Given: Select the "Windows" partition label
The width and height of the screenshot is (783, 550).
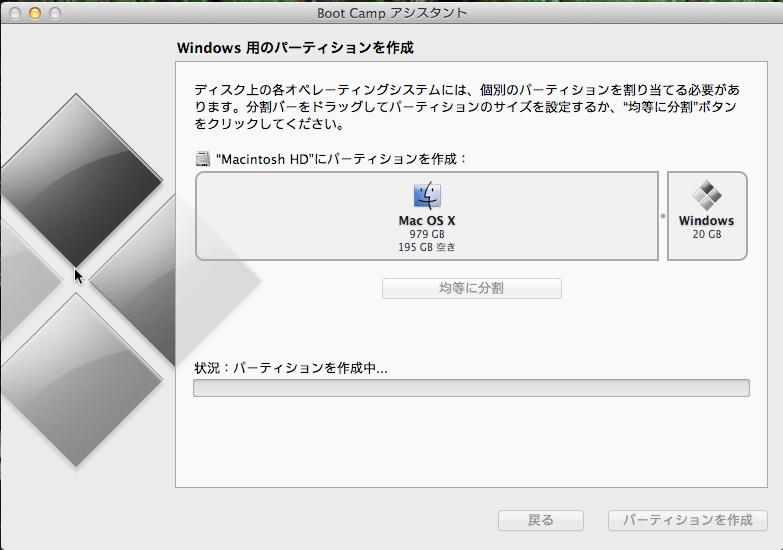Looking at the screenshot, I should click(x=706, y=221).
